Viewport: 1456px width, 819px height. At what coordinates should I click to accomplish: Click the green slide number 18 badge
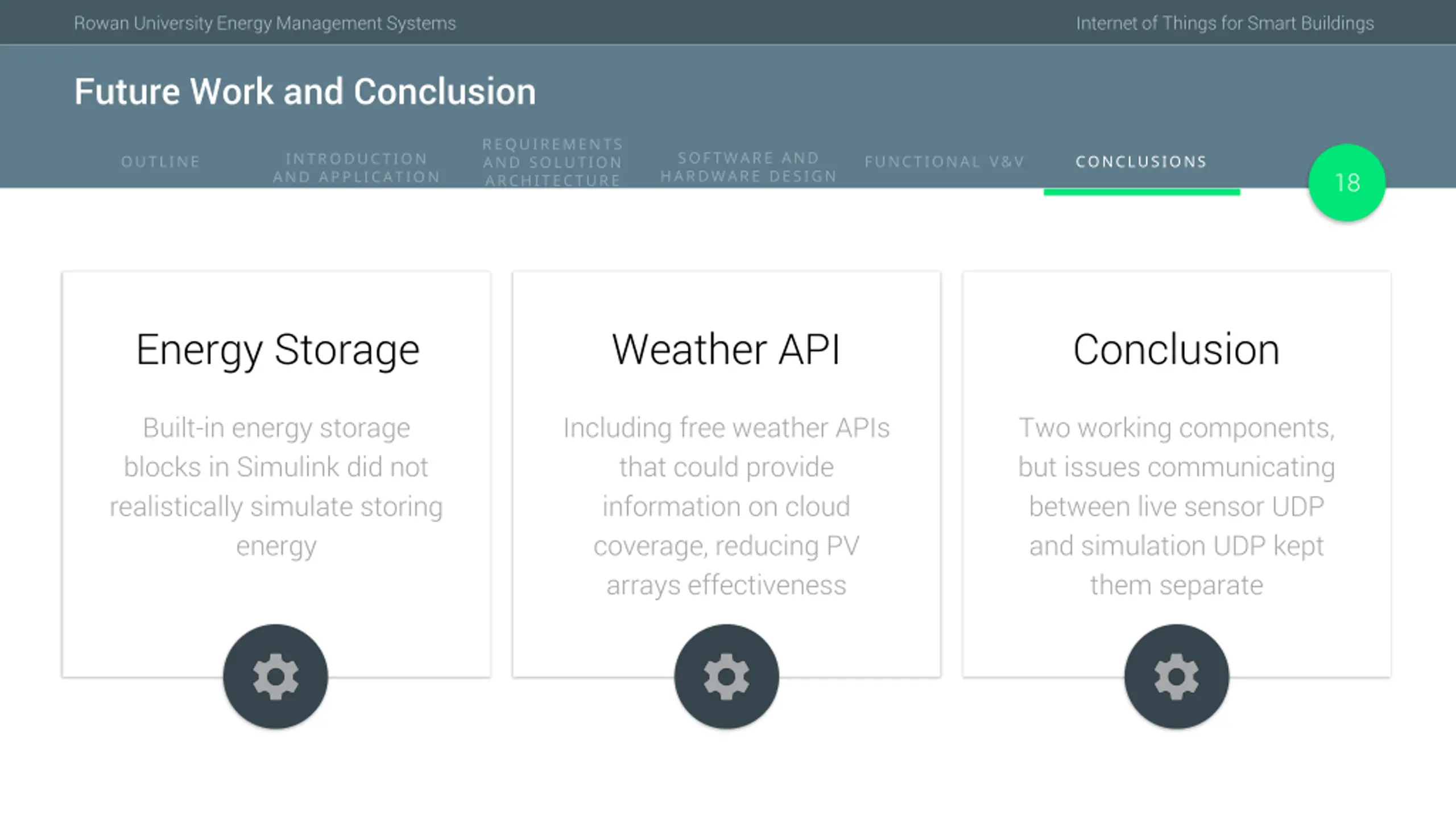[1347, 183]
